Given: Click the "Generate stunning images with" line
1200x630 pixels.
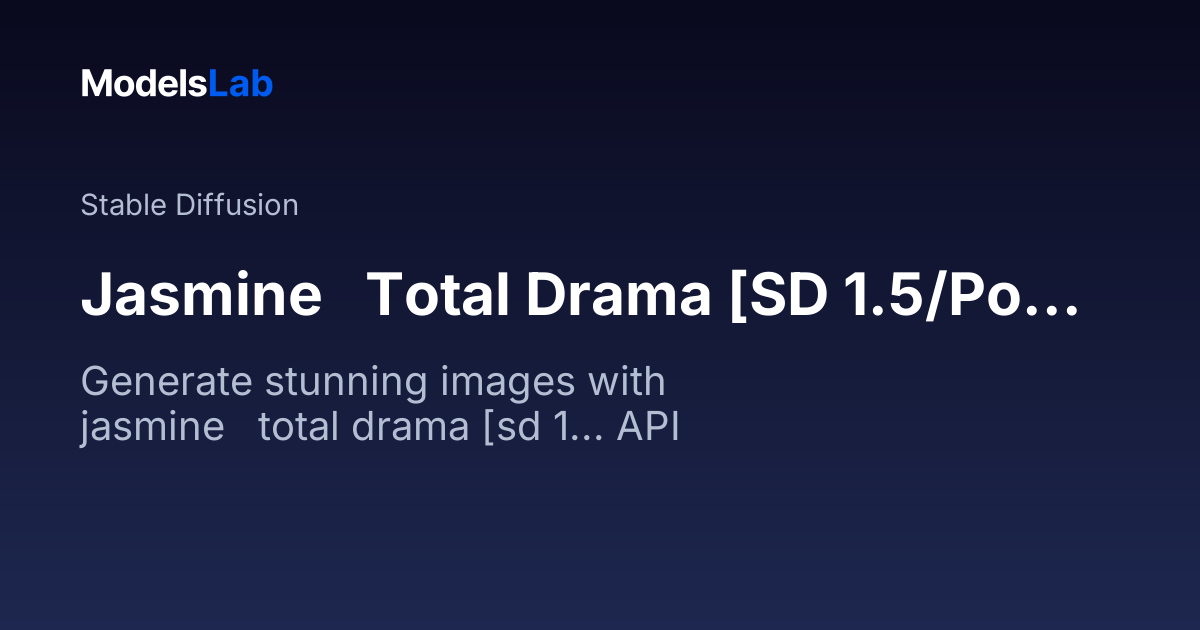Looking at the screenshot, I should tap(373, 383).
